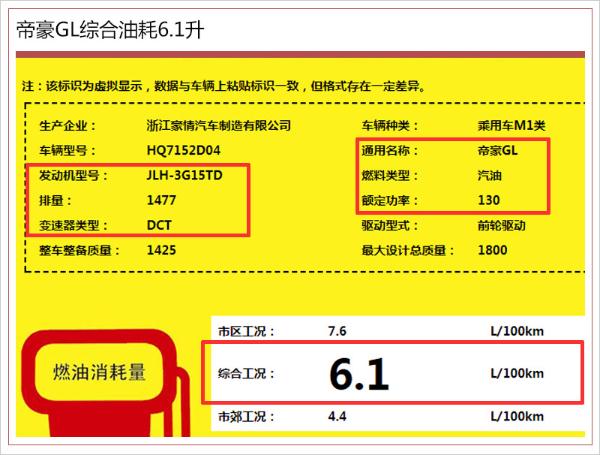Click the label 最大设计总质量：

point(408,250)
